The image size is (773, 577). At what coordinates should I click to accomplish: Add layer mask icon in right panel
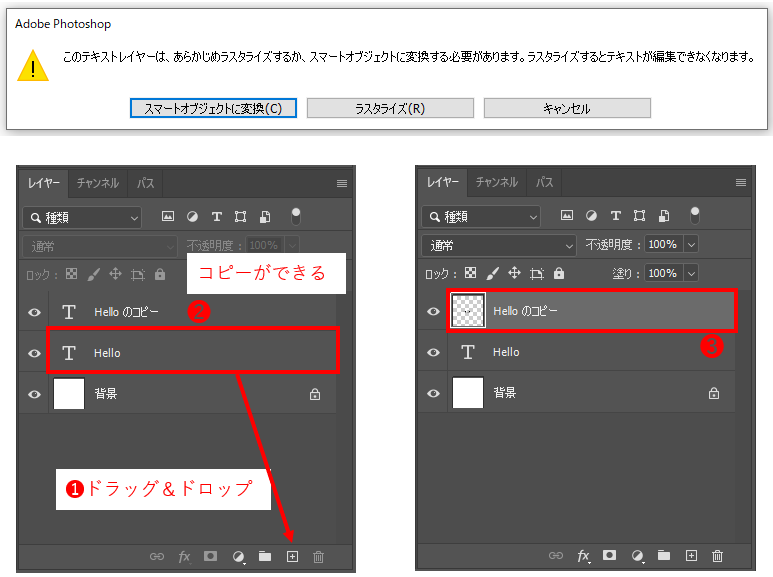pyautogui.click(x=609, y=555)
